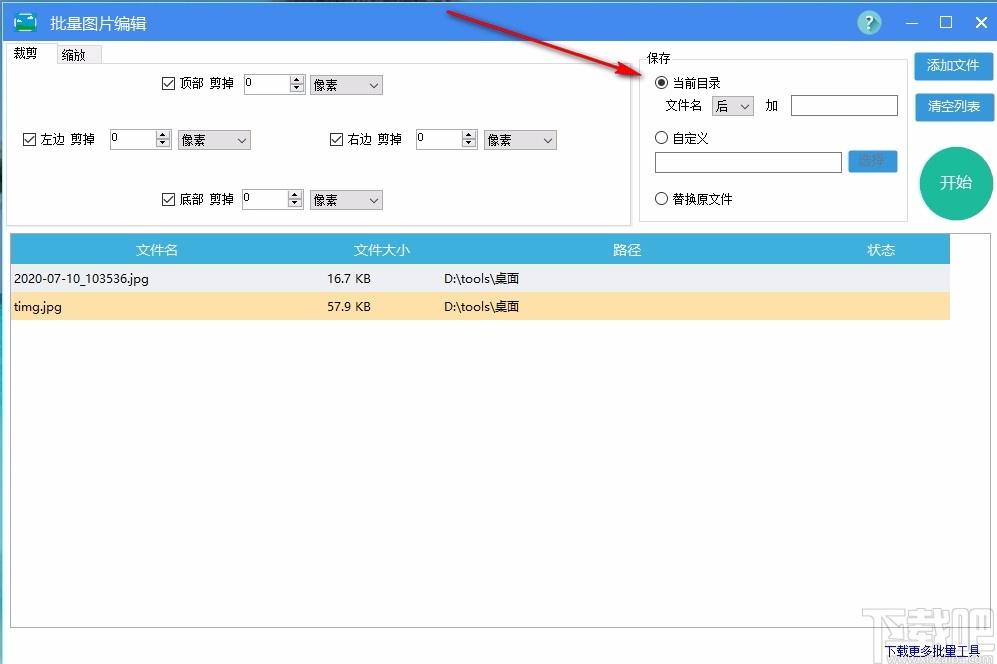Toggle the 顶部 剪掉 checkbox
997x664 pixels.
coord(168,83)
